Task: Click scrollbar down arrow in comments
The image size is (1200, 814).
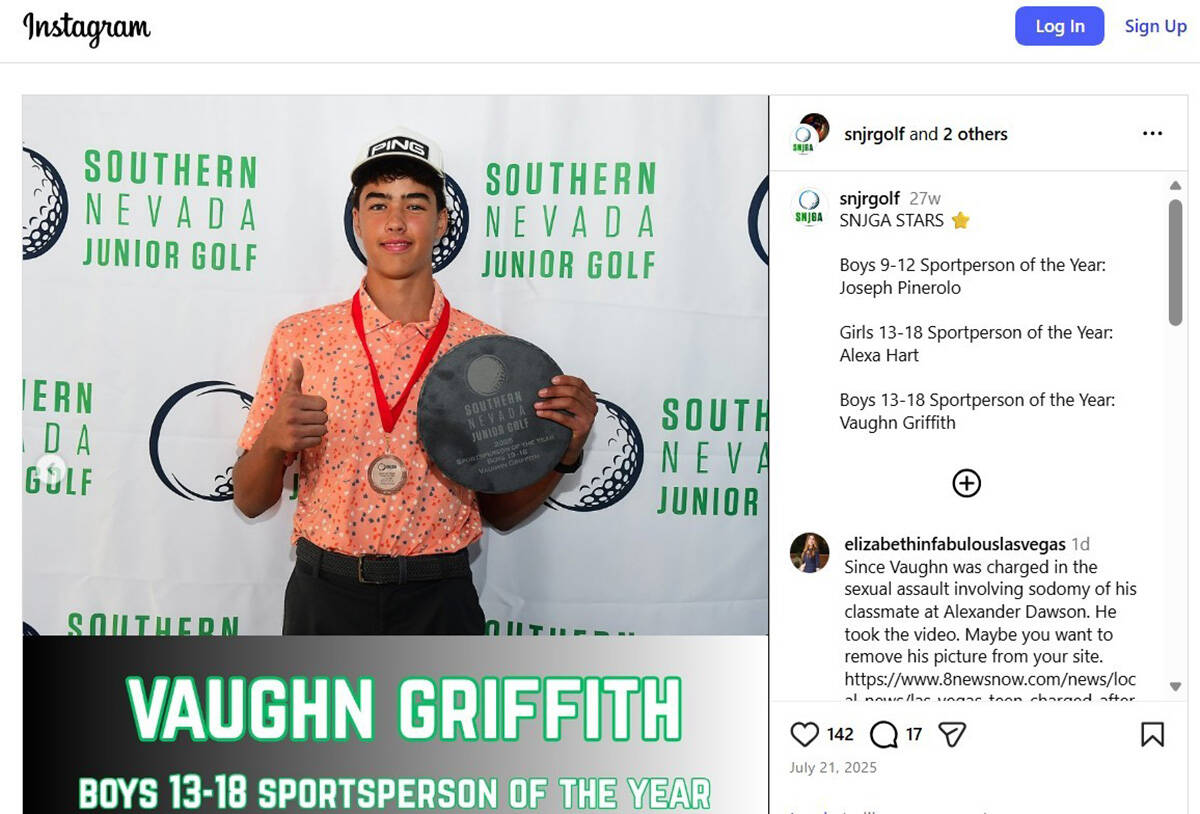Action: (1175, 687)
